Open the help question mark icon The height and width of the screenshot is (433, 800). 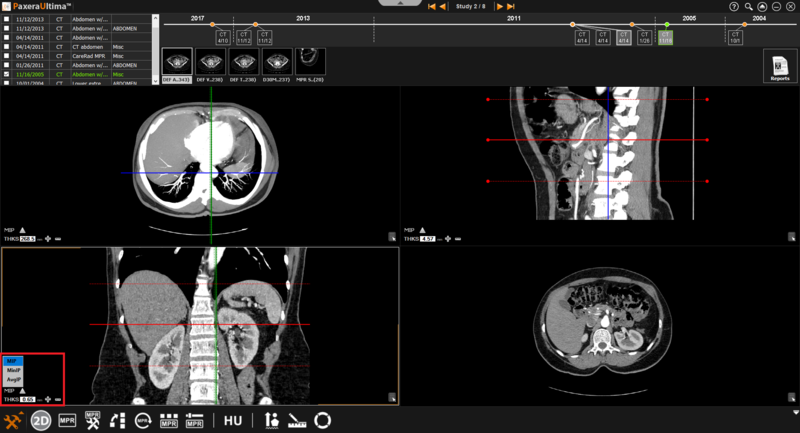click(735, 6)
